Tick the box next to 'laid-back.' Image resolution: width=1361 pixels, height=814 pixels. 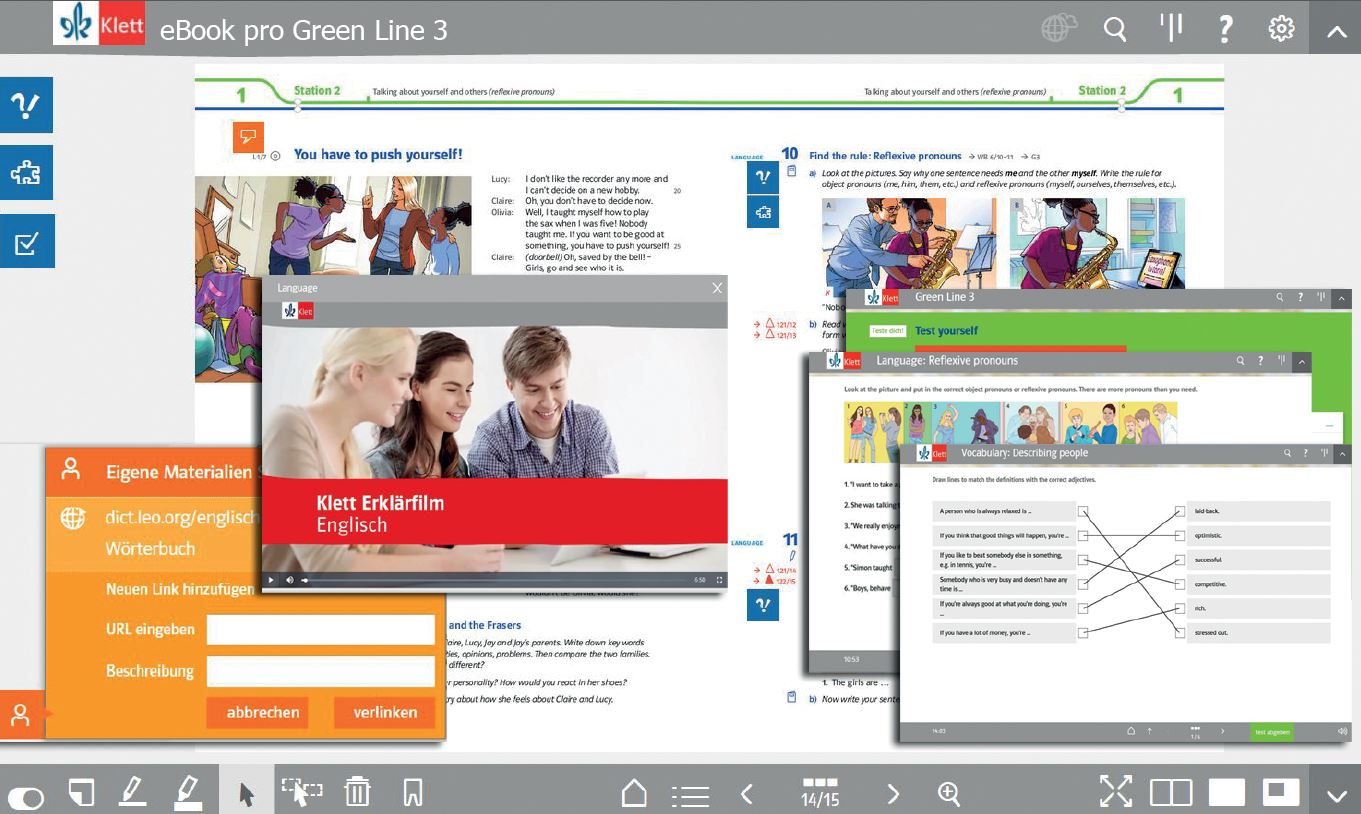click(1180, 511)
